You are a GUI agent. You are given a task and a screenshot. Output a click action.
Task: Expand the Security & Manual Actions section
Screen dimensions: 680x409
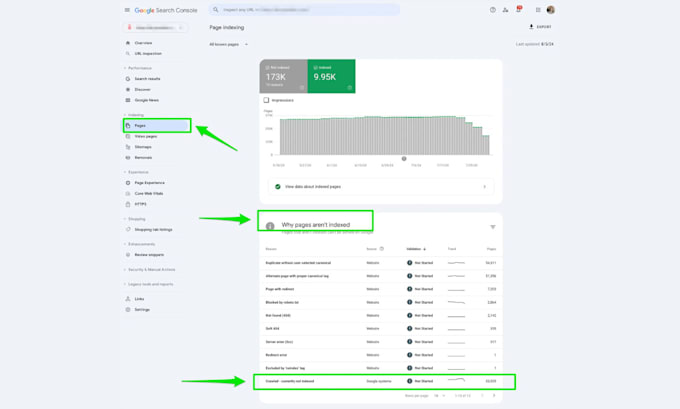click(150, 270)
